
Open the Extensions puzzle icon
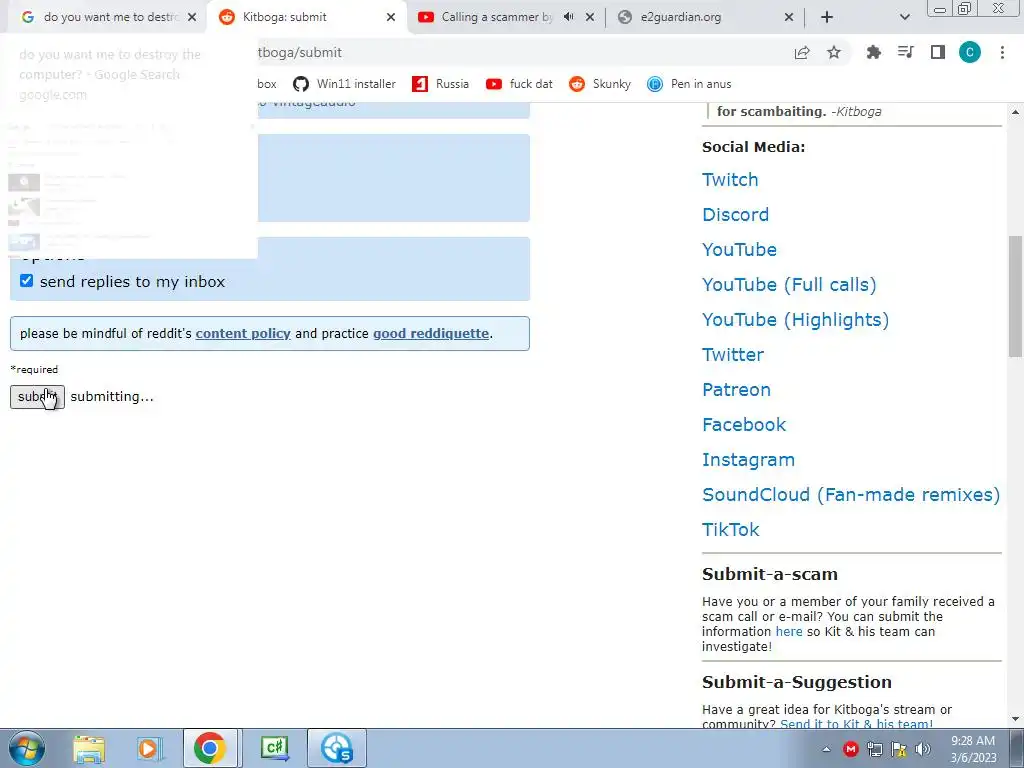(x=873, y=52)
